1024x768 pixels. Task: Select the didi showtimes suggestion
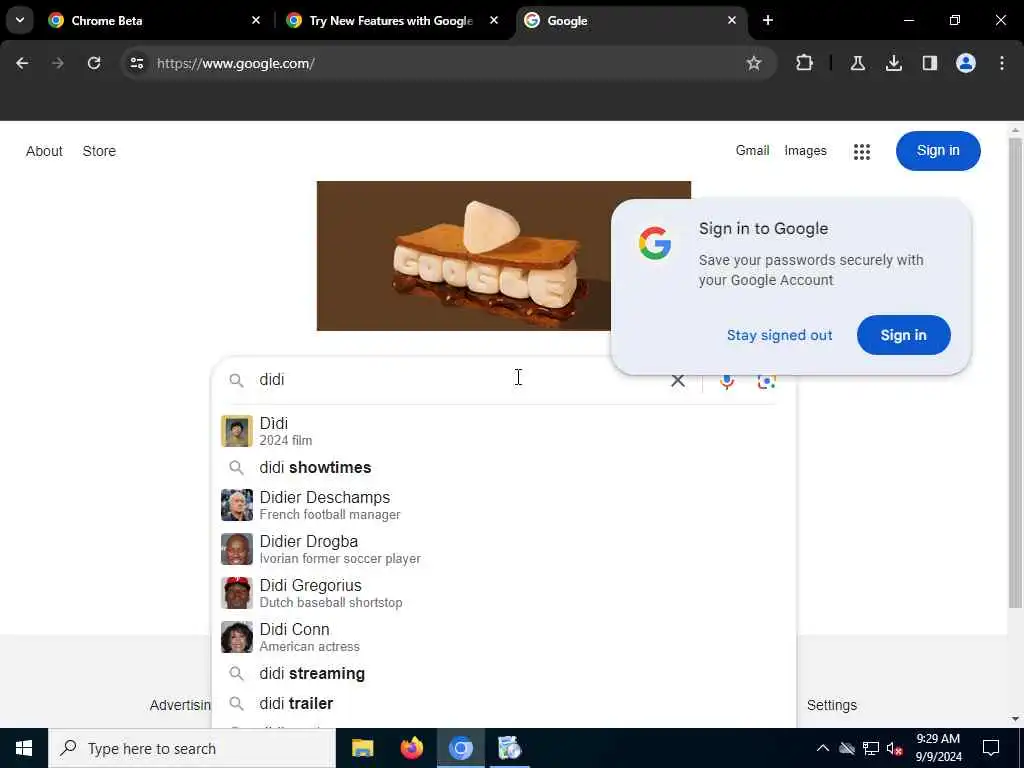tap(504, 468)
